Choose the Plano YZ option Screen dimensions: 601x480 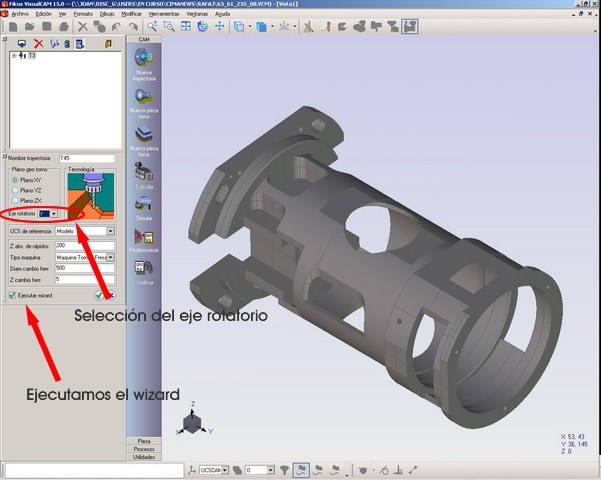pyautogui.click(x=13, y=190)
